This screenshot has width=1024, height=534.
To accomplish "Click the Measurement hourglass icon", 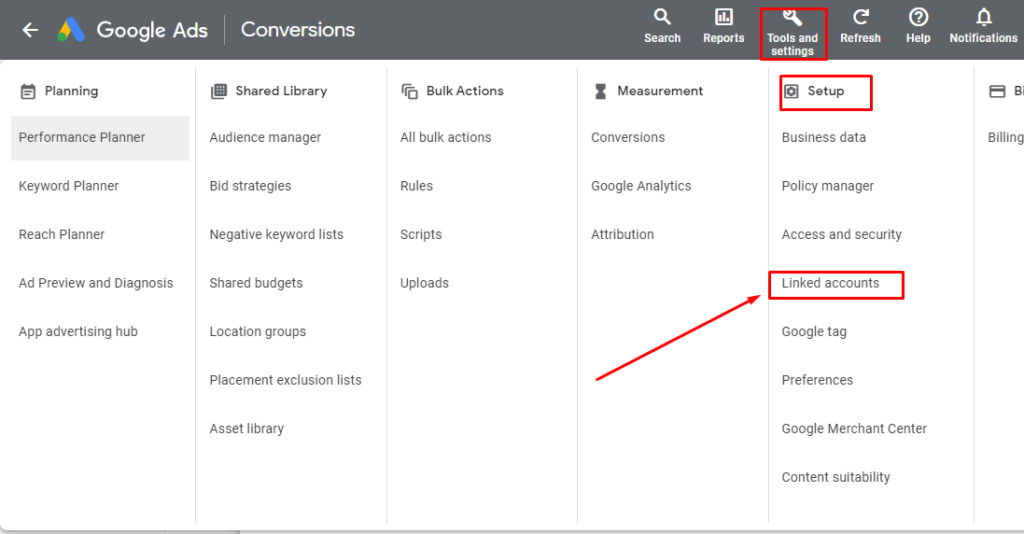I will 600,91.
